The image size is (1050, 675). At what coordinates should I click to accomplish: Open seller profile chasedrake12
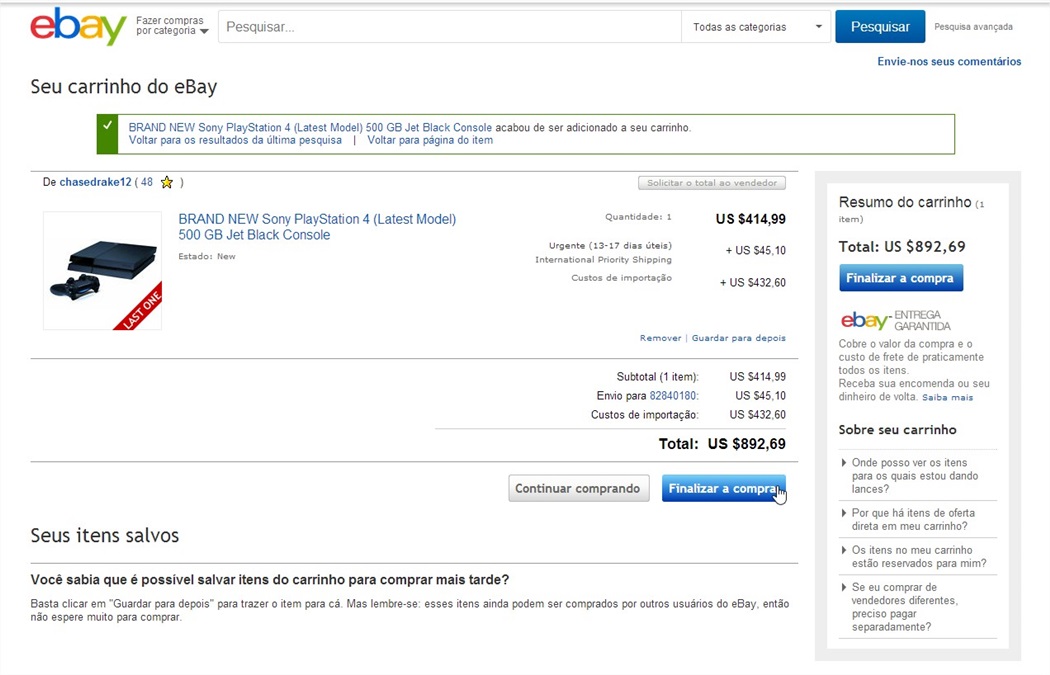coord(95,182)
